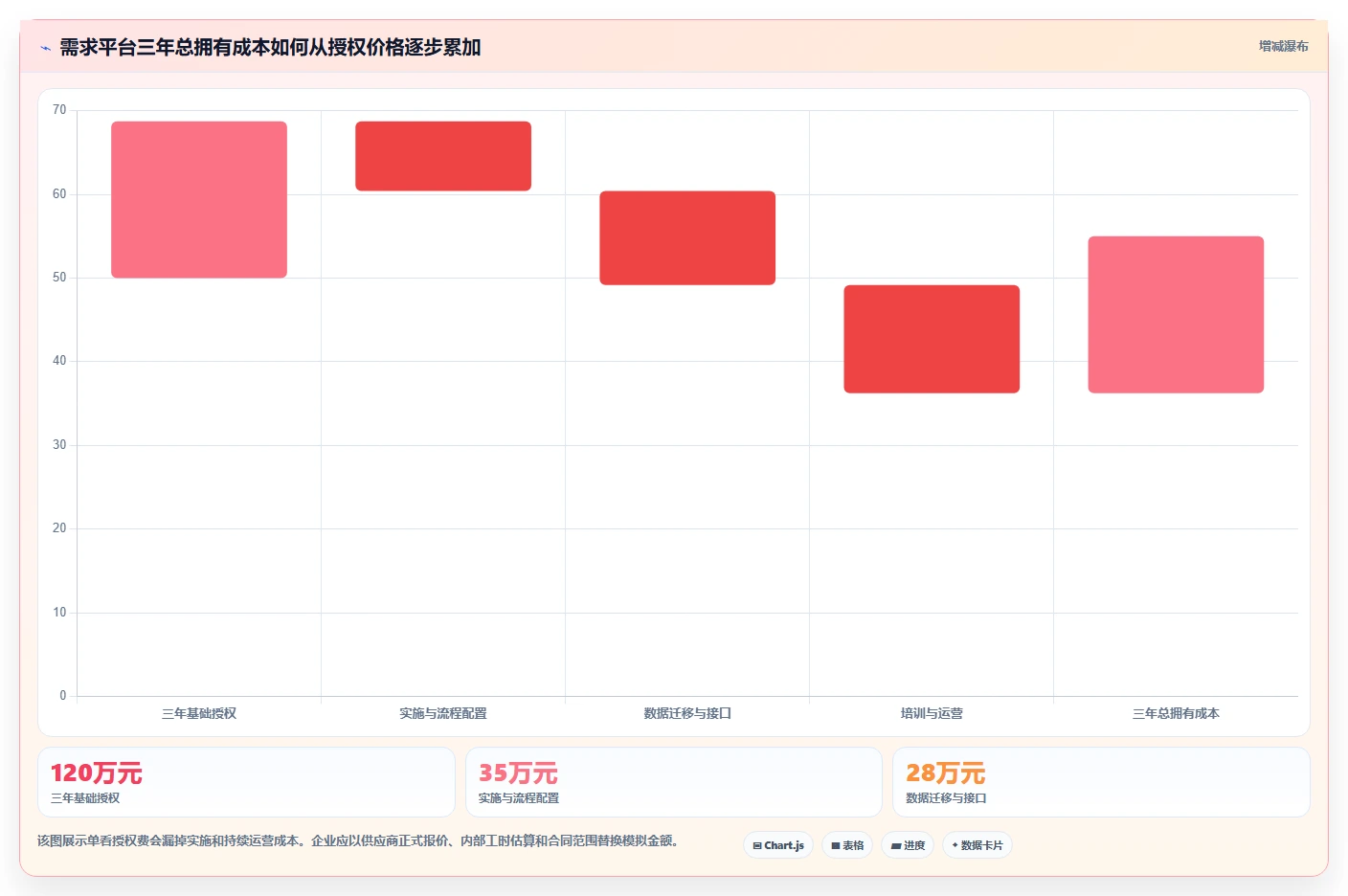Click the y-axis value 30
Image resolution: width=1348 pixels, height=896 pixels.
tap(59, 445)
